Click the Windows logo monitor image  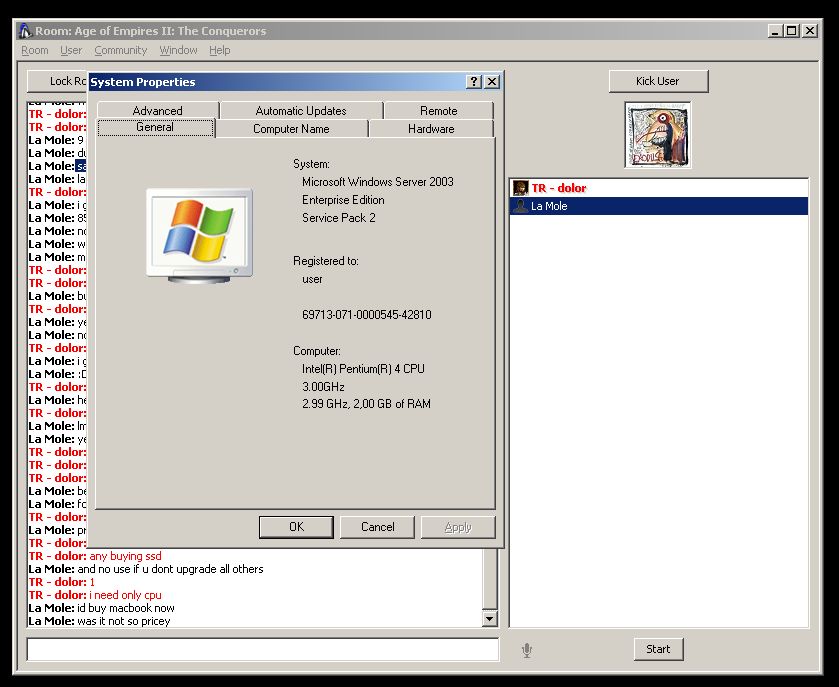199,235
